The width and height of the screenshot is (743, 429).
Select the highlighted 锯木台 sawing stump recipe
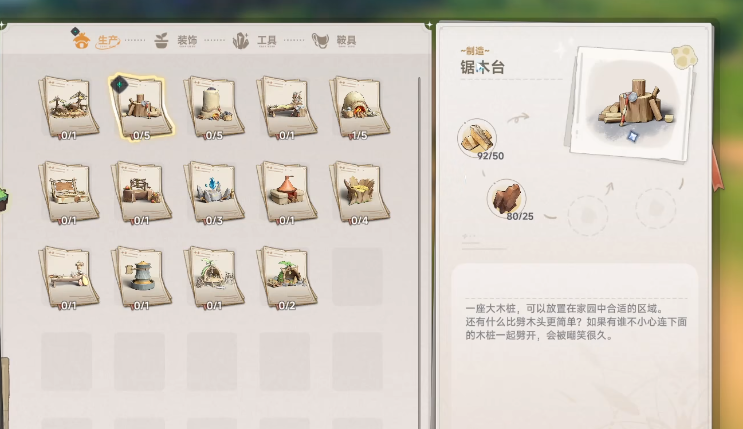[x=141, y=108]
